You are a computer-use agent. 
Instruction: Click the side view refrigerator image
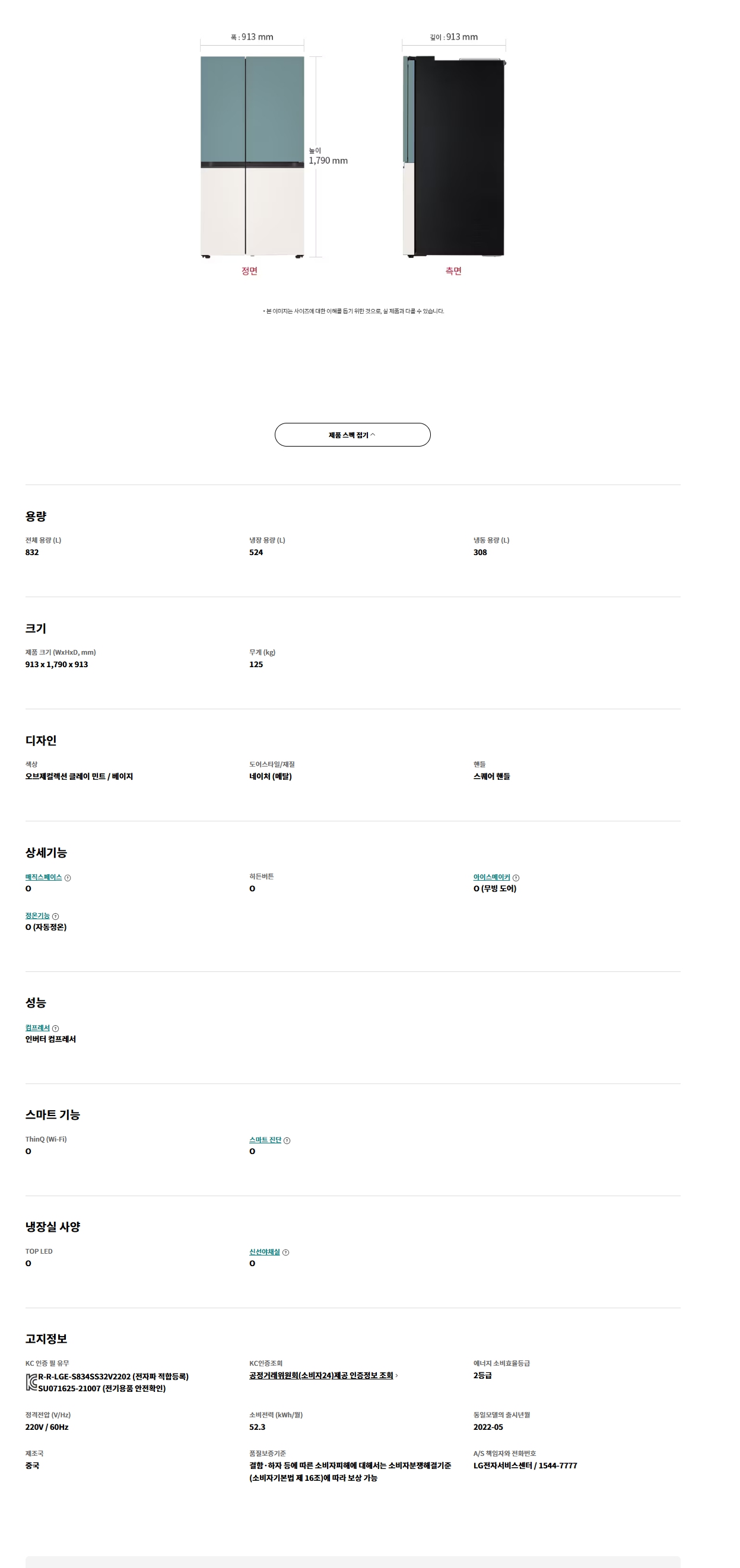pos(454,157)
